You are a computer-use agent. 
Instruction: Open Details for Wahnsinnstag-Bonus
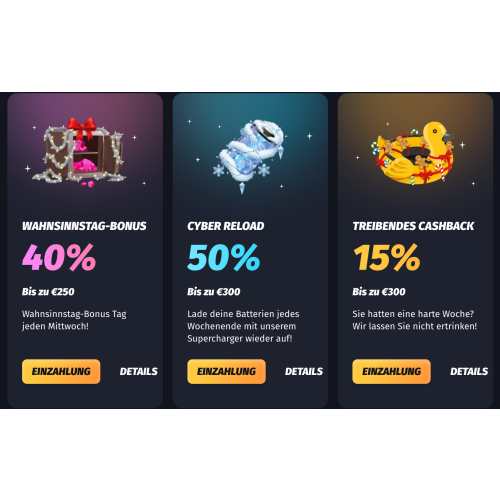(139, 371)
